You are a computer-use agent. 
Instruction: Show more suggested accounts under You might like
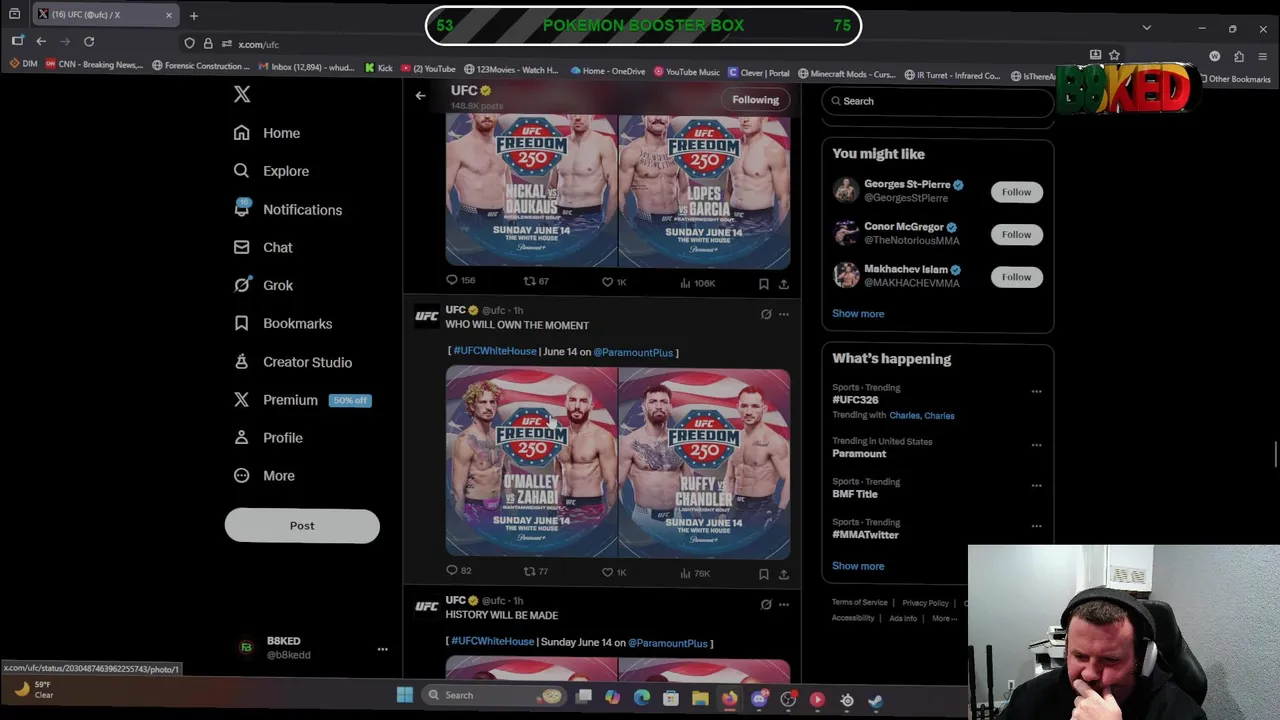858,314
